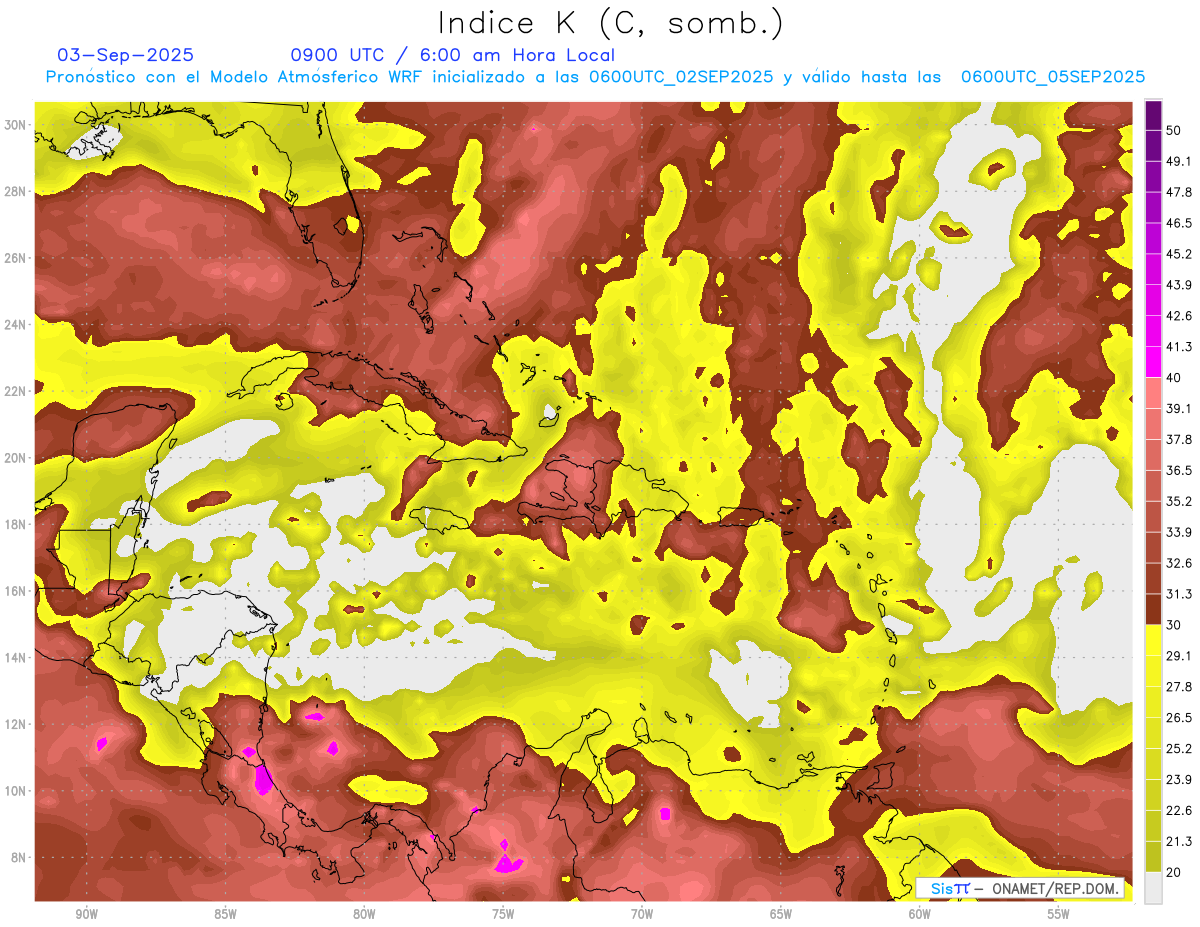Screen dimensions: 1200x927
Task: Click the latitude axis label "14N"
Action: click(15, 658)
